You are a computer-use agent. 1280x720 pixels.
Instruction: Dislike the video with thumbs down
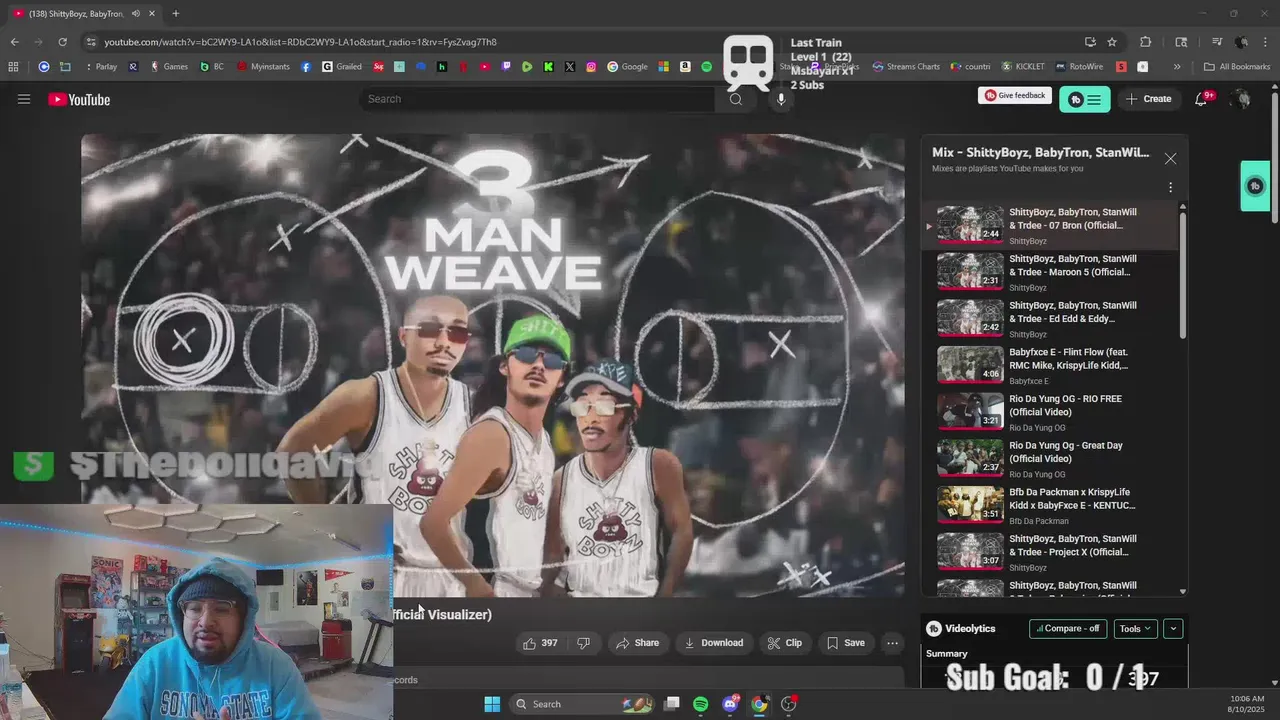[583, 643]
